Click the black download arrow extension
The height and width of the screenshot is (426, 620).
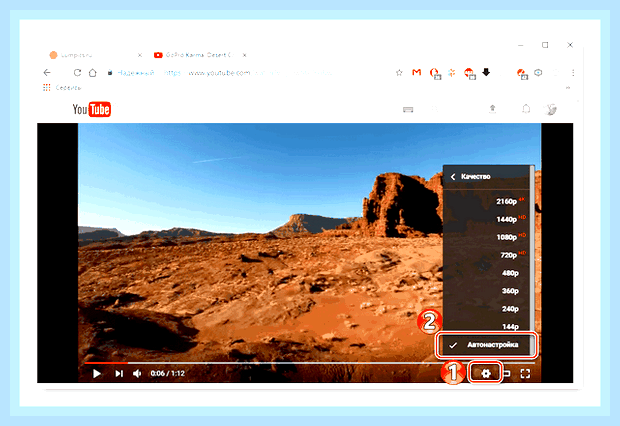tap(486, 72)
